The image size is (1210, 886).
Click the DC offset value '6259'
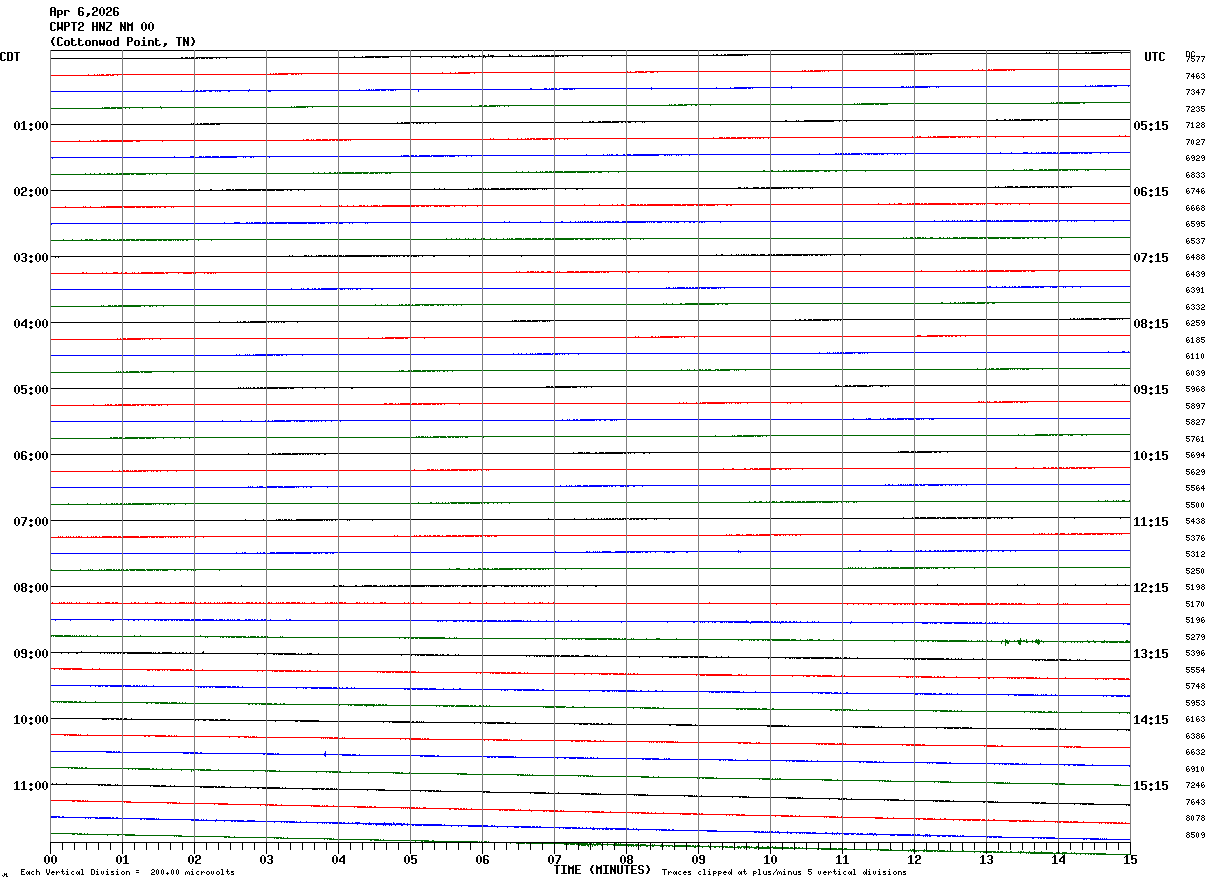(1195, 324)
